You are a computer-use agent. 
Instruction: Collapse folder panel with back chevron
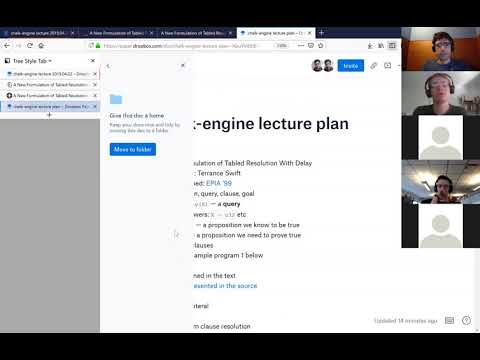108,66
